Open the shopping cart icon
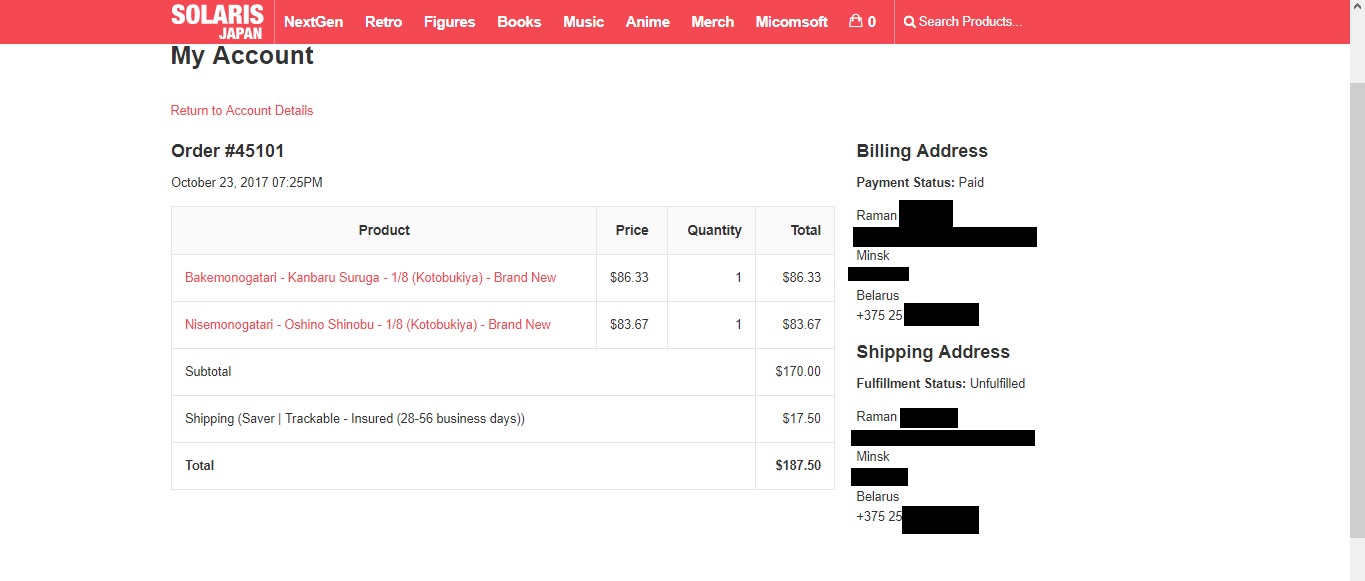The width and height of the screenshot is (1365, 581). coord(856,21)
